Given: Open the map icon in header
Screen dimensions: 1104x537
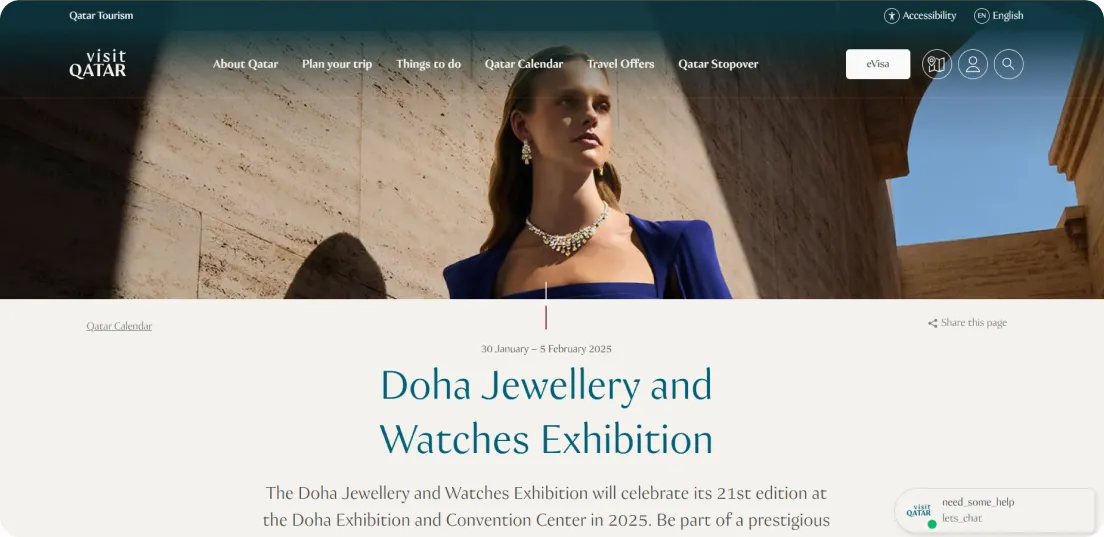Looking at the screenshot, I should pos(936,64).
